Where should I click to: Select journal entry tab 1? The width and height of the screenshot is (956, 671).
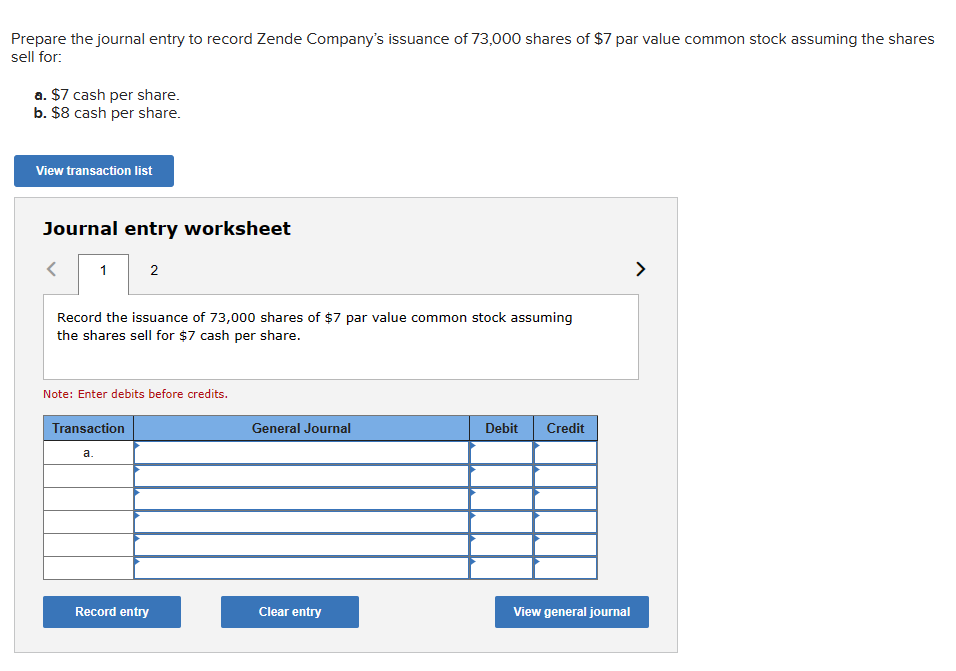pyautogui.click(x=102, y=270)
